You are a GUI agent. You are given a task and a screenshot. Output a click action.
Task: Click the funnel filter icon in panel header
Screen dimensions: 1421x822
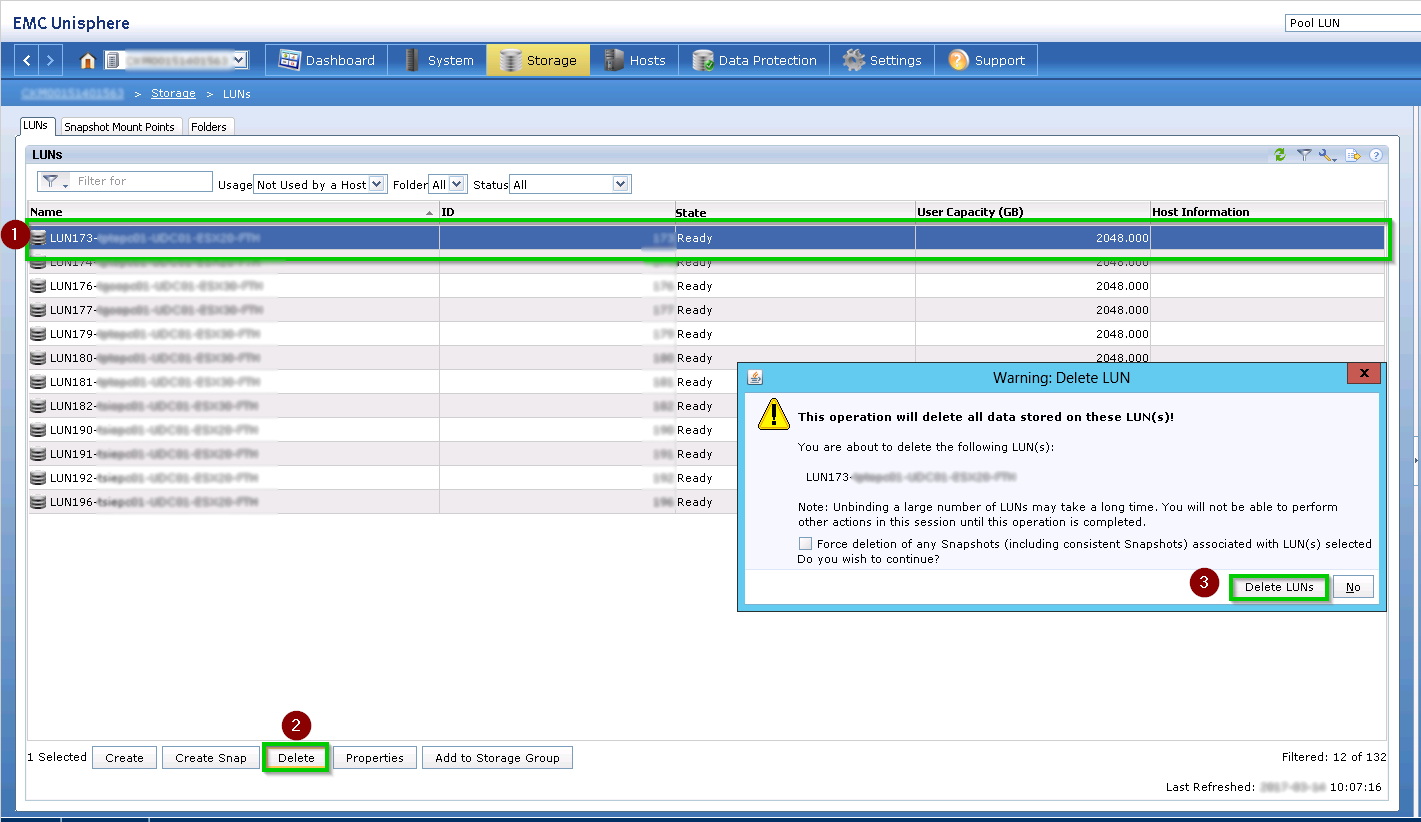[x=1304, y=155]
